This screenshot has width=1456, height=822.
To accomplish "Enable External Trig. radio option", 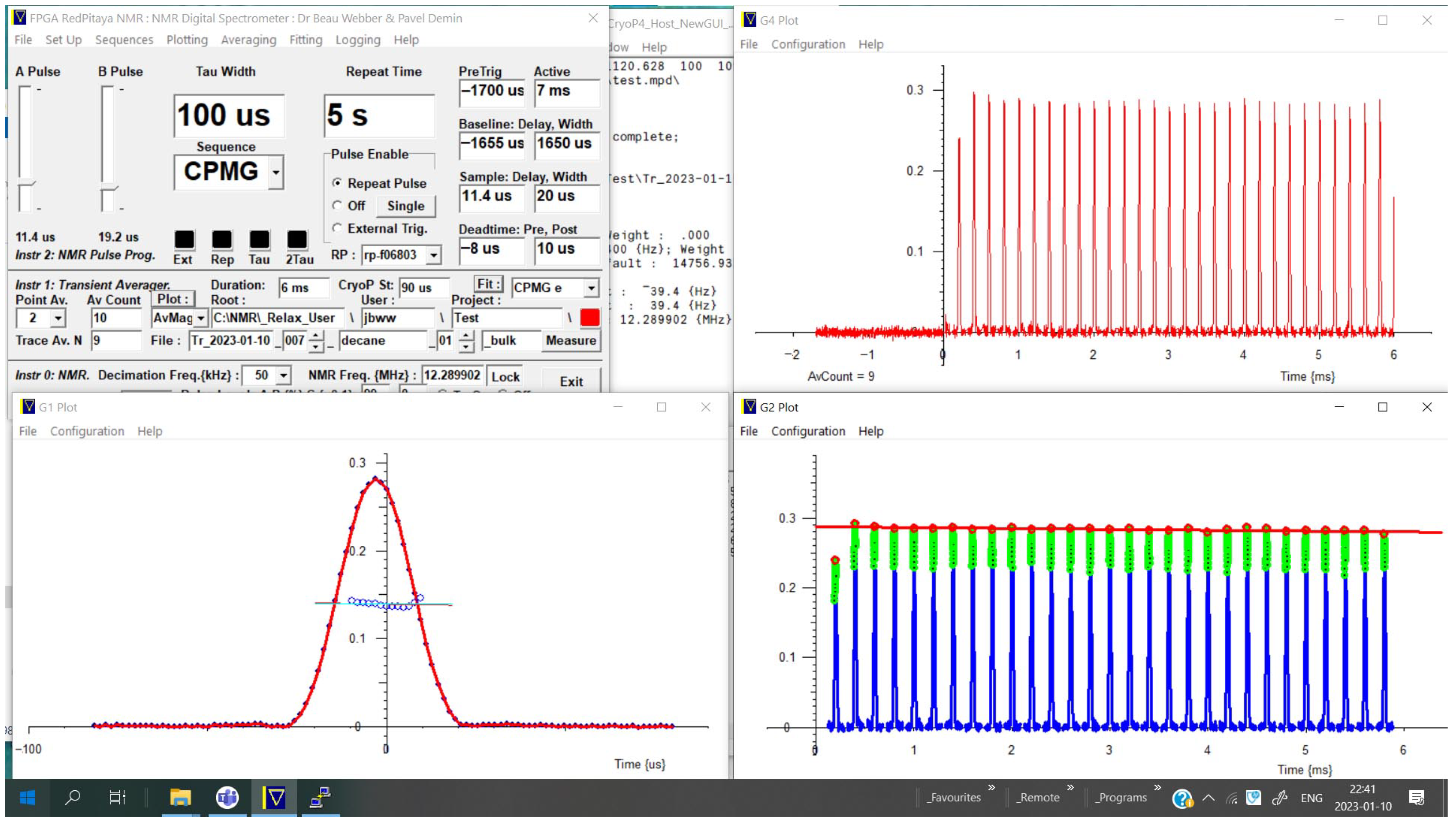I will pyautogui.click(x=337, y=228).
